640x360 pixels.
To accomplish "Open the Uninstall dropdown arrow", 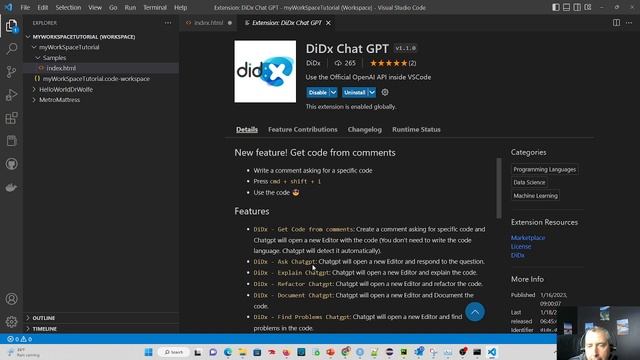I will click(372, 93).
